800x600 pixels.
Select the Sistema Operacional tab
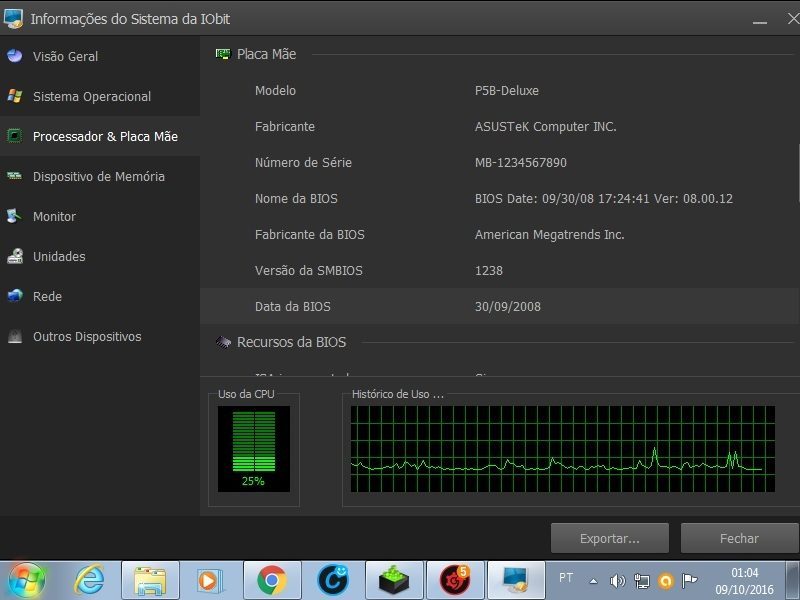coord(91,96)
